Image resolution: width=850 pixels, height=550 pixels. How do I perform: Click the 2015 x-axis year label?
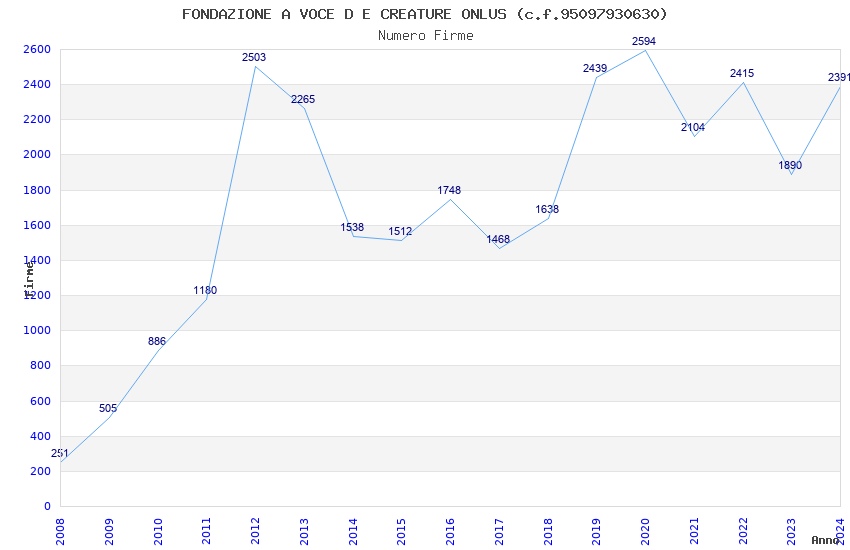pos(402,531)
